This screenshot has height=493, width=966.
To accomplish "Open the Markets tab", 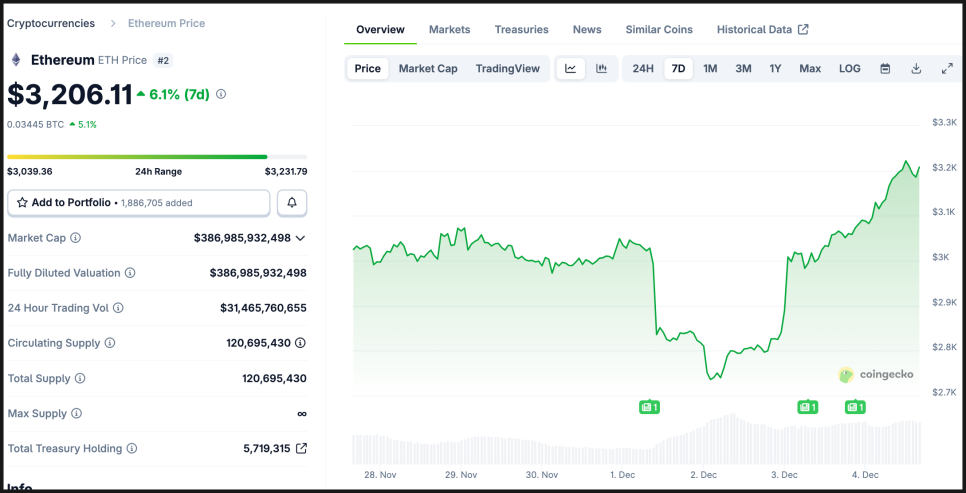I will pos(449,30).
